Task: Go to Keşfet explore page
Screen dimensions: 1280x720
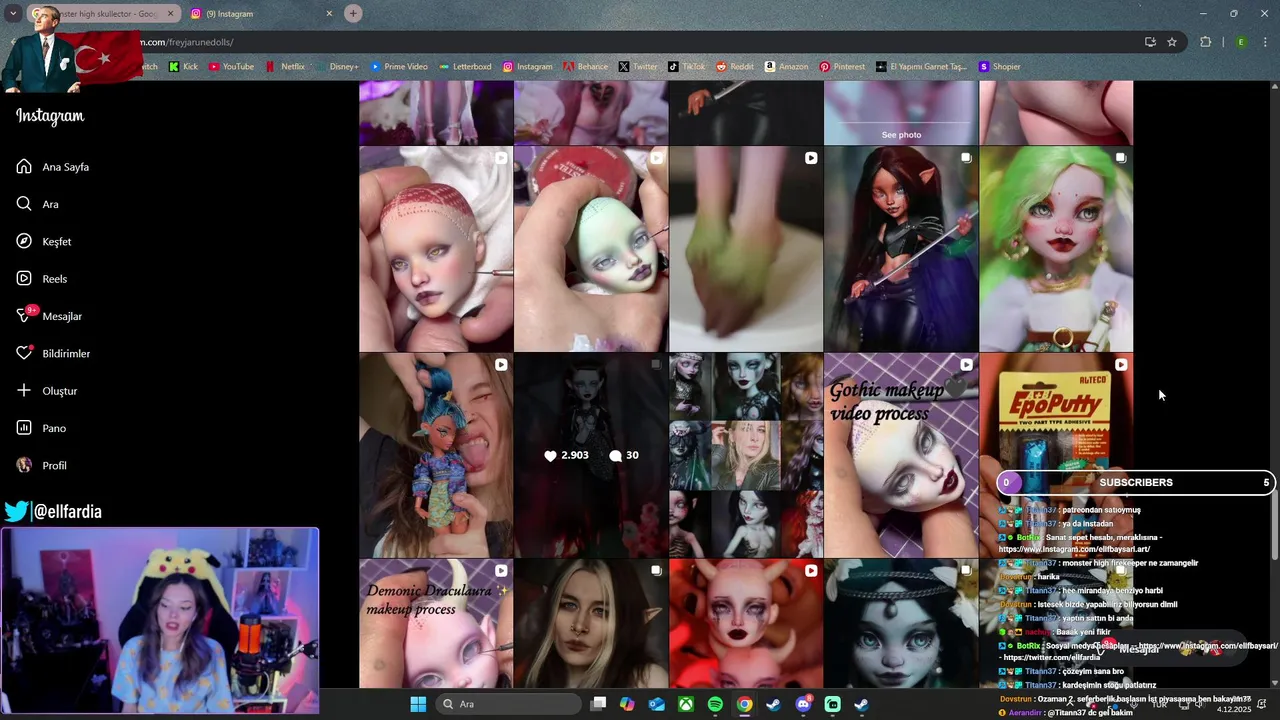Action: pos(43,242)
